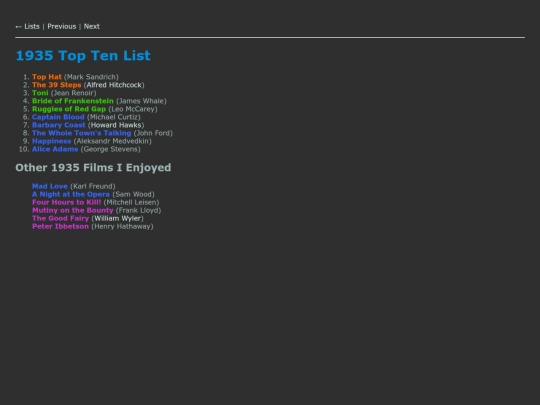This screenshot has width=540, height=405.
Task: Click the text (James Whale)
Action: click(141, 101)
